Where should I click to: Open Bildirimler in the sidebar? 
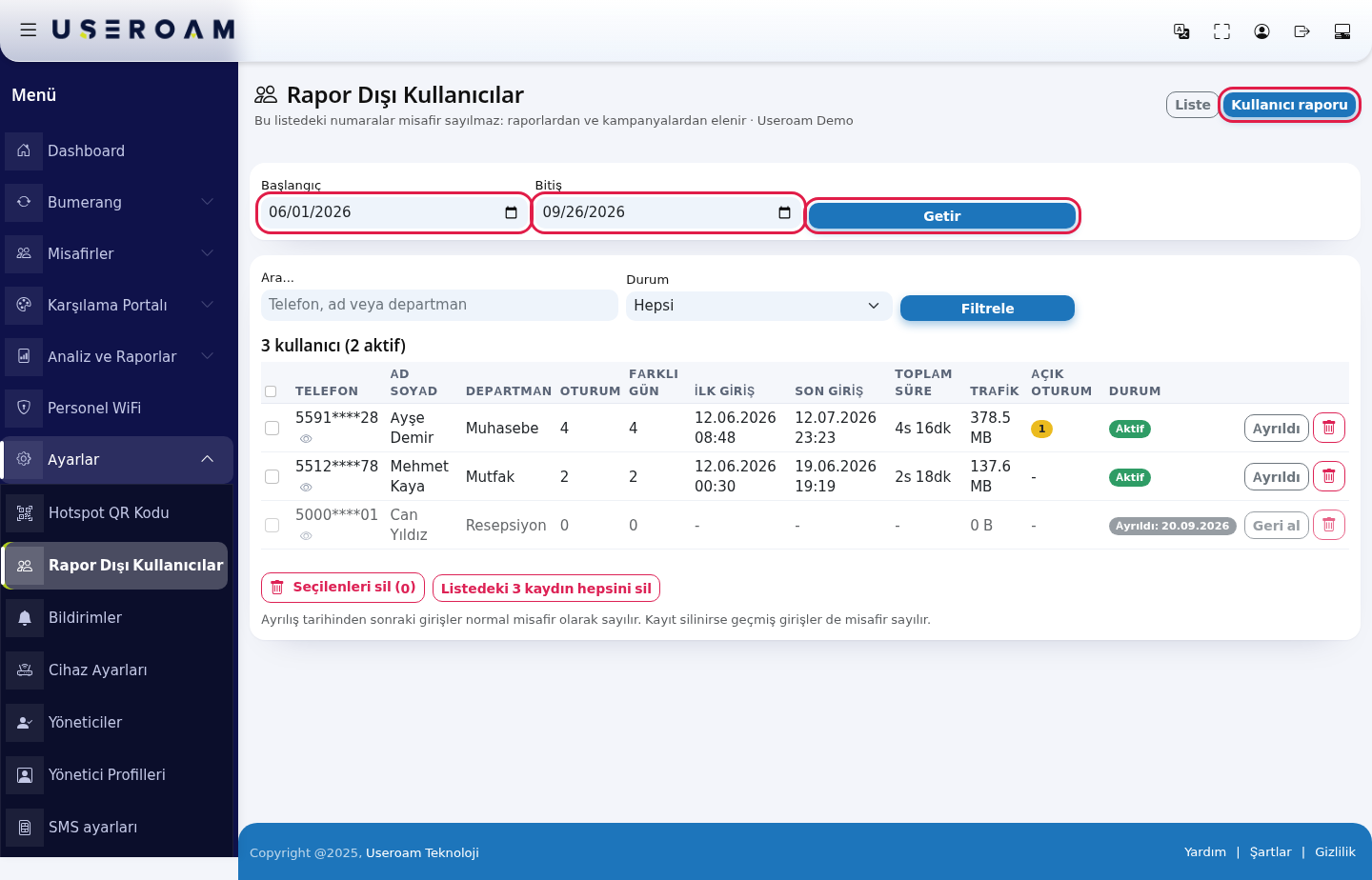pos(114,618)
